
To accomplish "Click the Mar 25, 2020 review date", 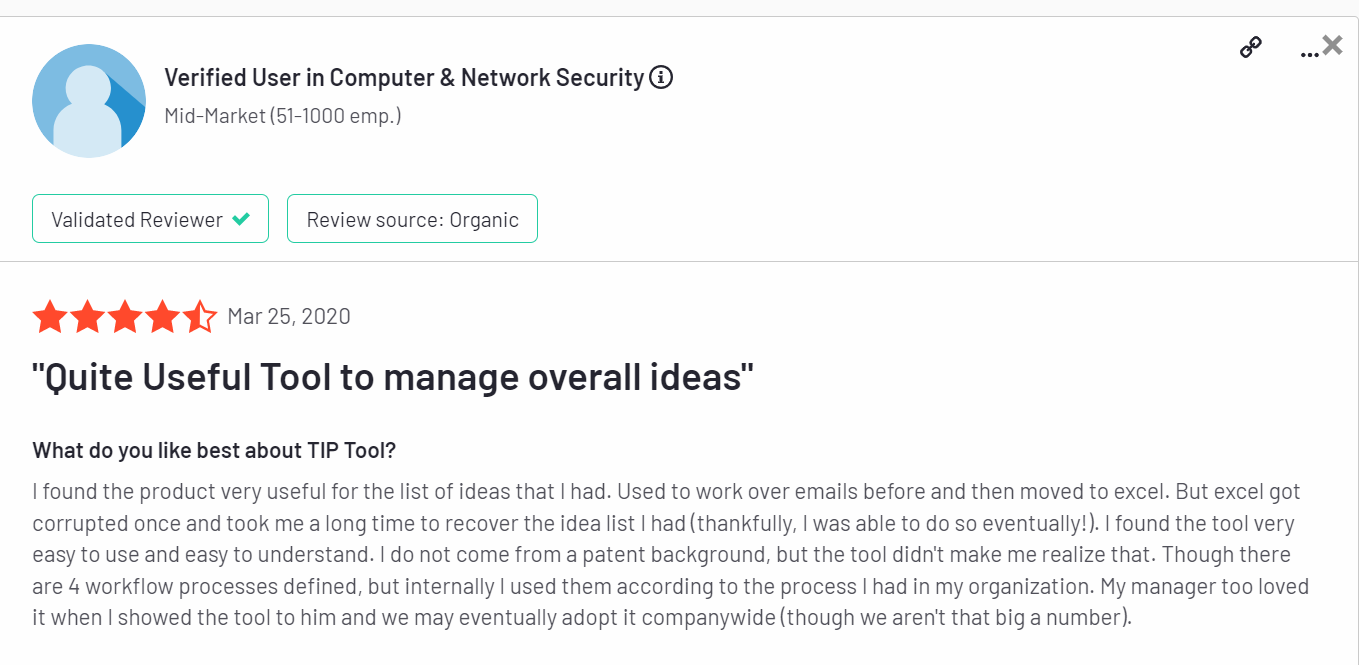I will click(289, 317).
